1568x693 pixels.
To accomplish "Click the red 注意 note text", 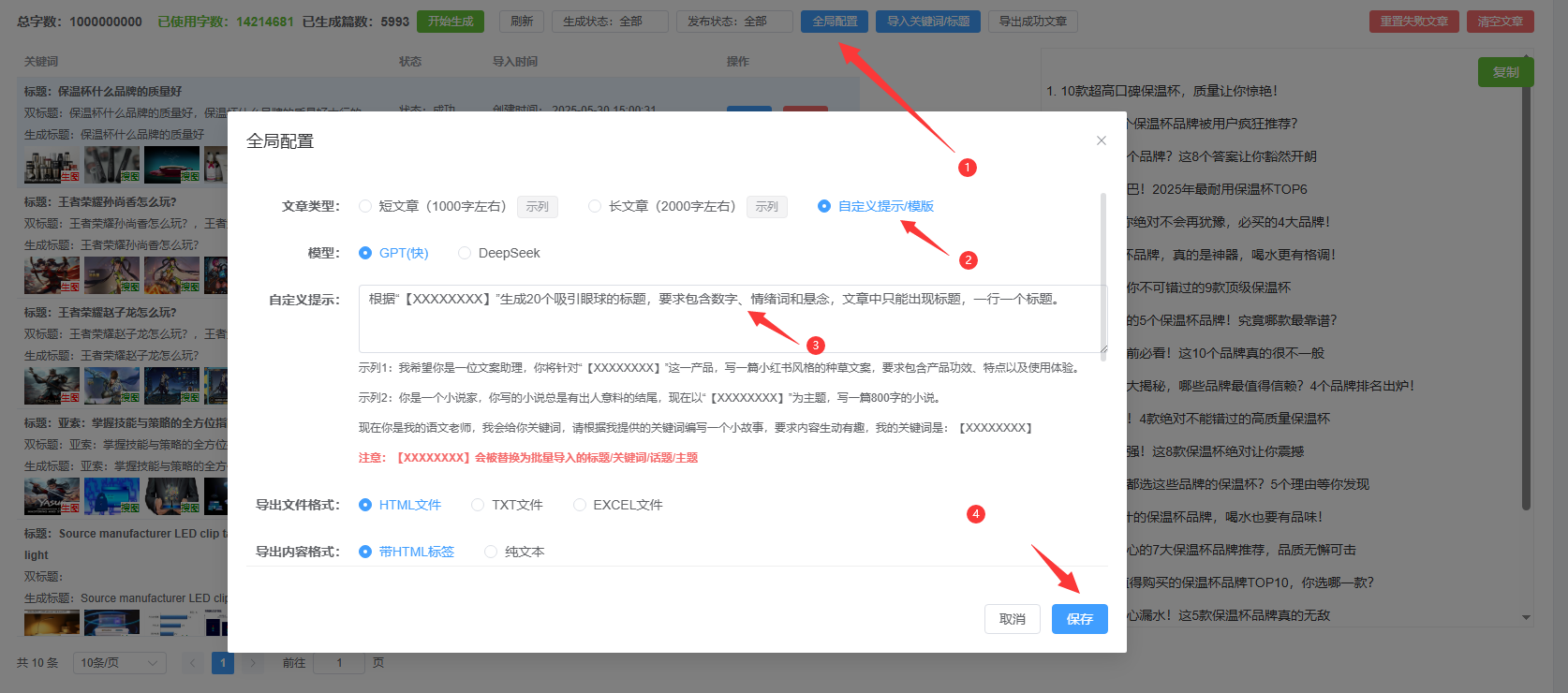I will coord(528,458).
